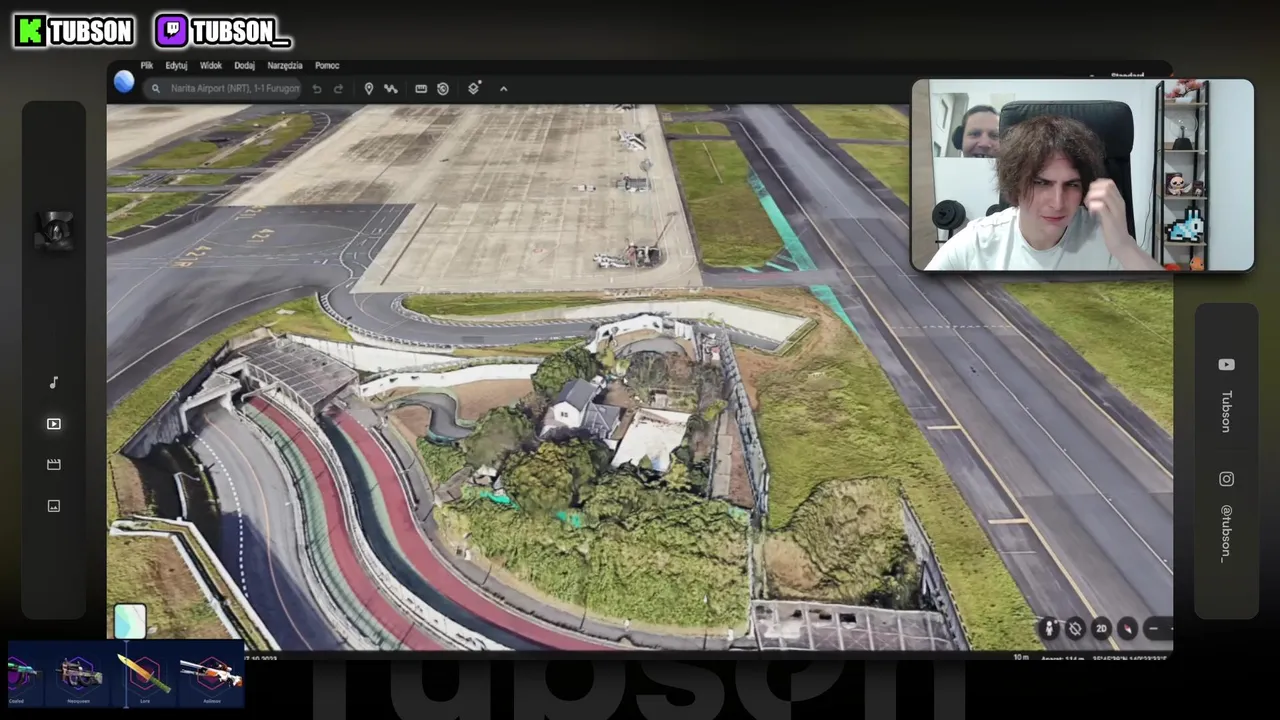The width and height of the screenshot is (1280, 720).
Task: Open historical imagery clock tool
Action: pyautogui.click(x=443, y=89)
